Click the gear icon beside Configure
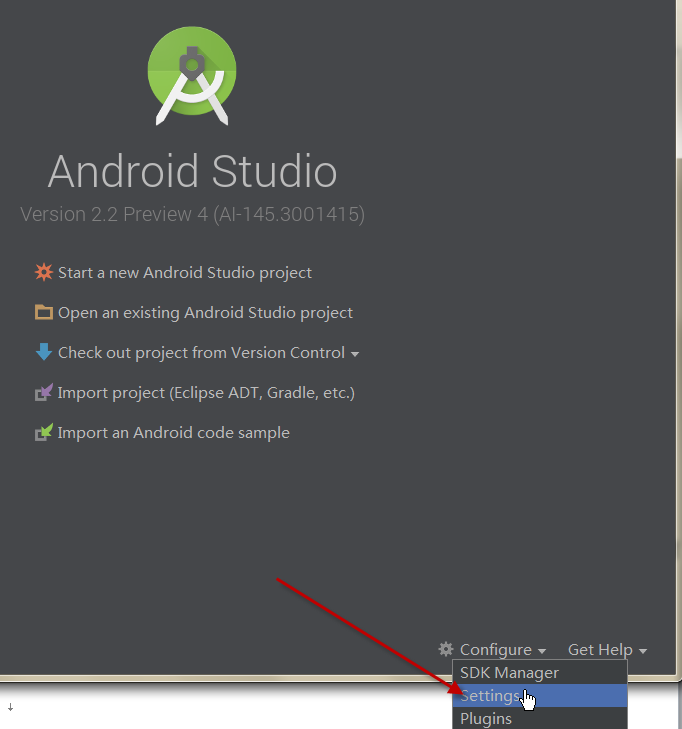This screenshot has width=682, height=729. (446, 649)
